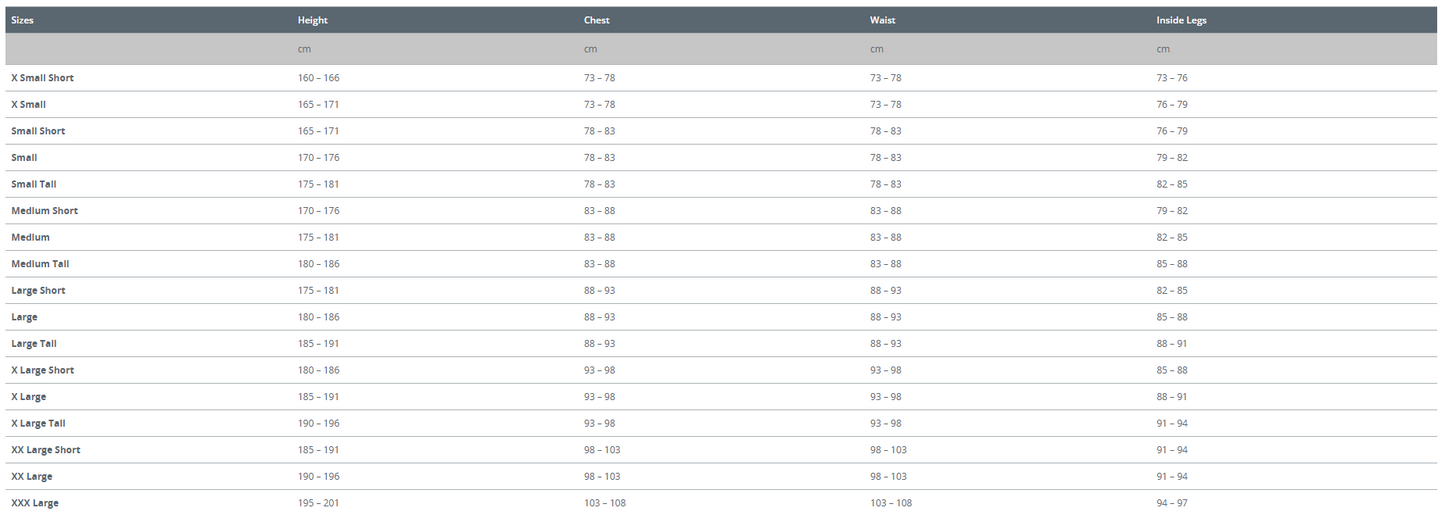Select the X Small Short row label
Screen dimensions: 1445x522
tap(42, 78)
